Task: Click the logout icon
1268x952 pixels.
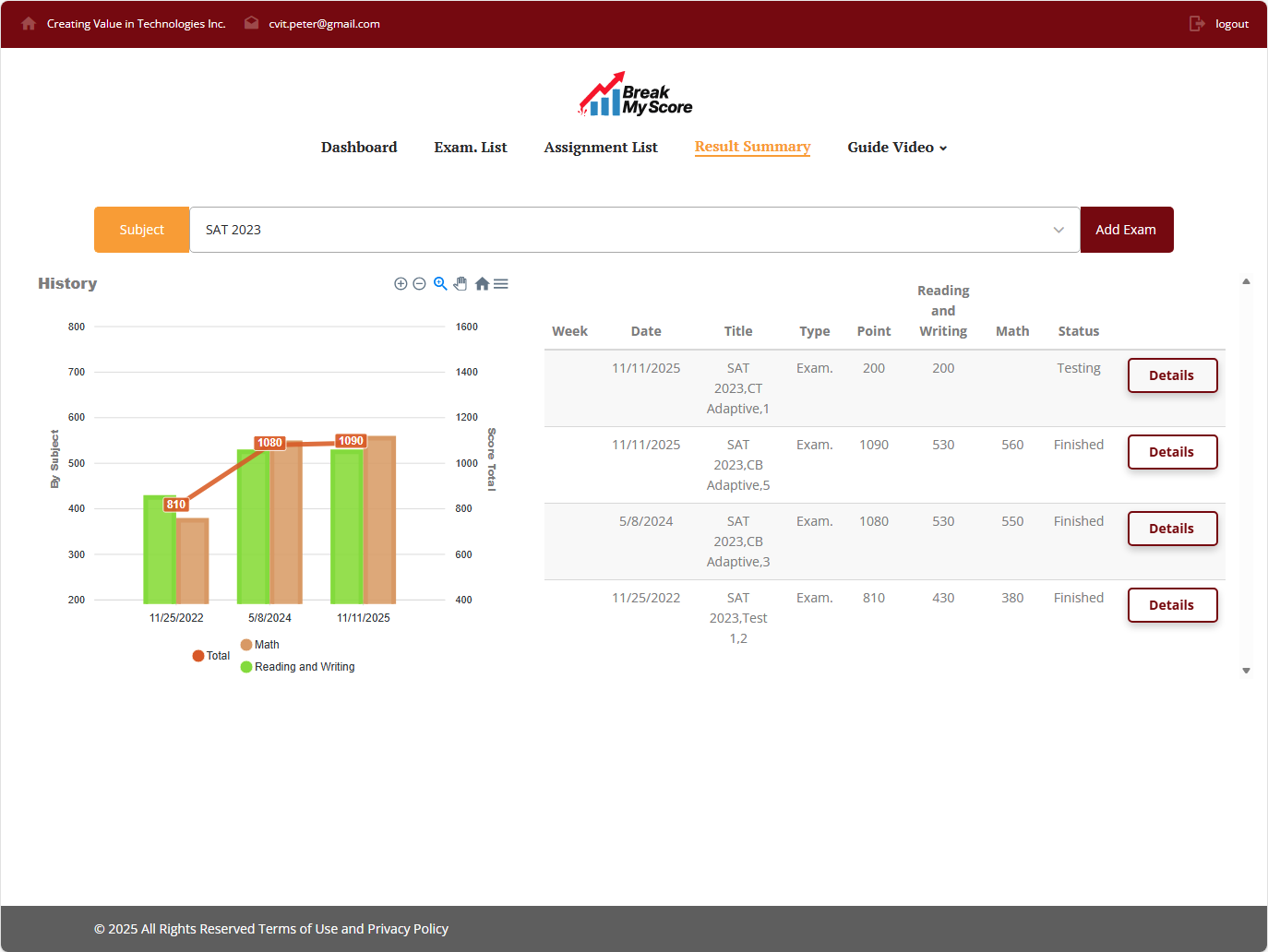Action: [1197, 24]
